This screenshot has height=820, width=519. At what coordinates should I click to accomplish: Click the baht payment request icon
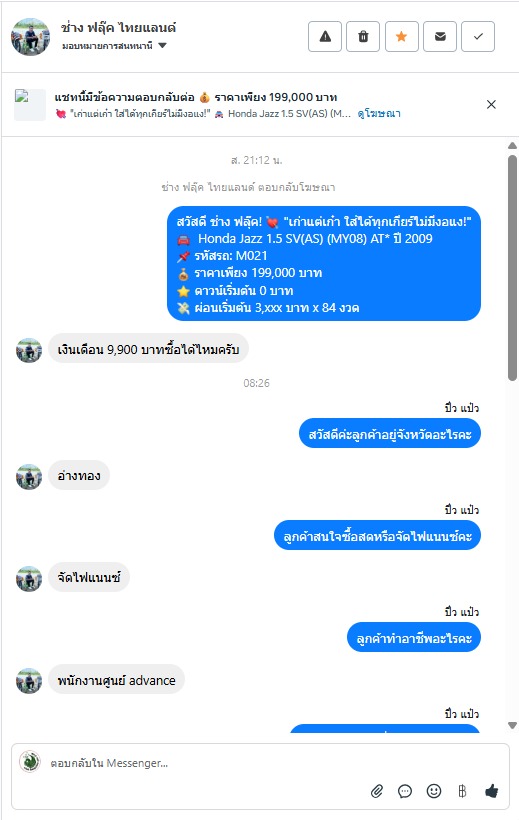click(x=462, y=791)
